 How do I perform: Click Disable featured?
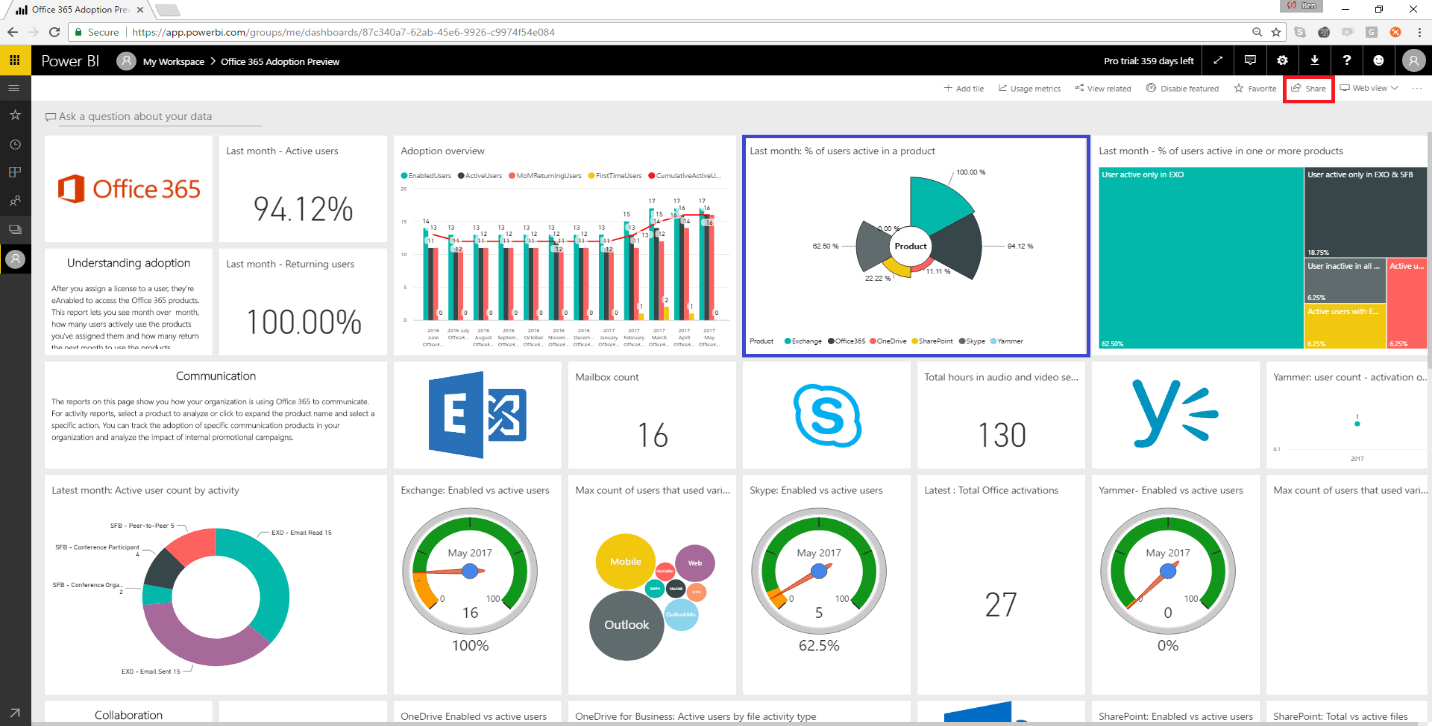(1182, 88)
